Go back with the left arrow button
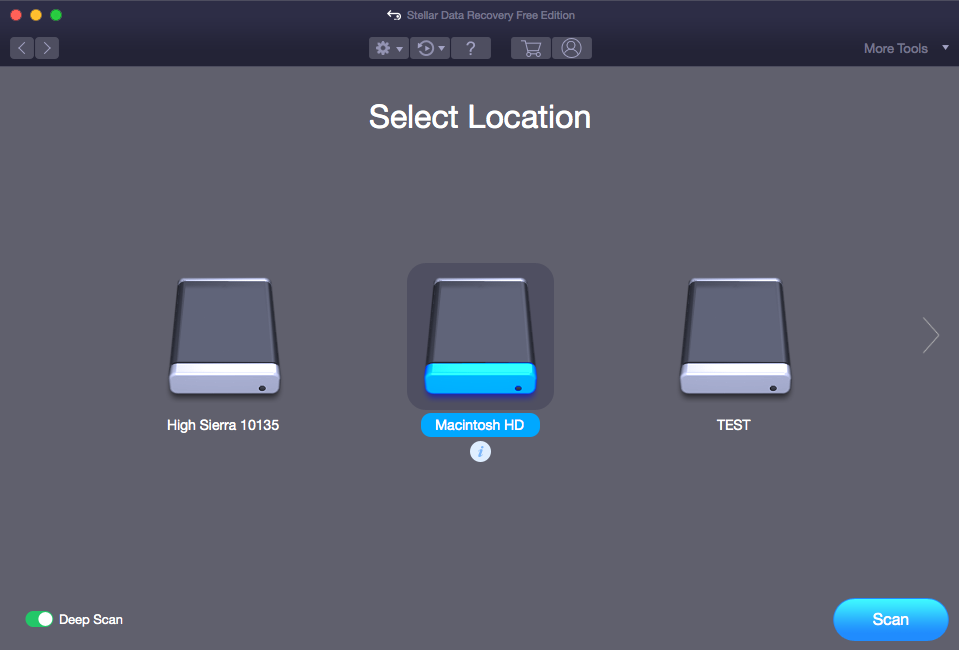This screenshot has height=650, width=959. click(x=22, y=48)
